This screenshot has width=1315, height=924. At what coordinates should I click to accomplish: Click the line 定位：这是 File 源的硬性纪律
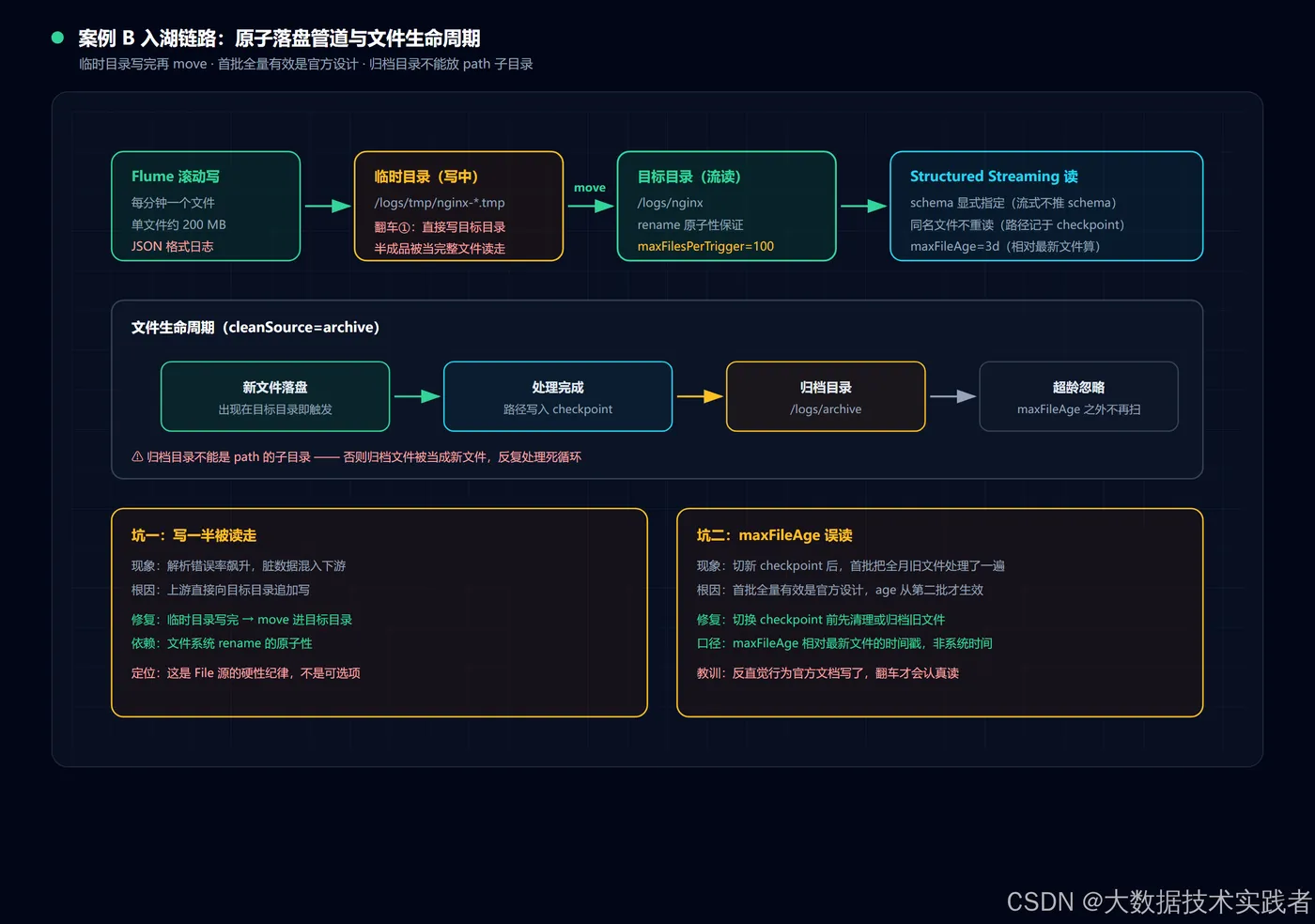(x=246, y=673)
